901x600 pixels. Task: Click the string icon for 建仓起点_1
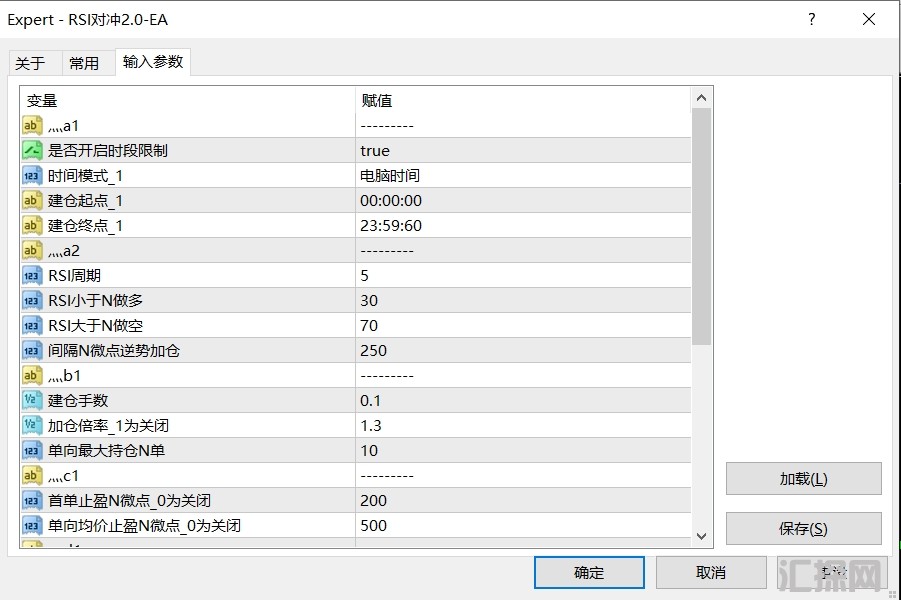32,201
